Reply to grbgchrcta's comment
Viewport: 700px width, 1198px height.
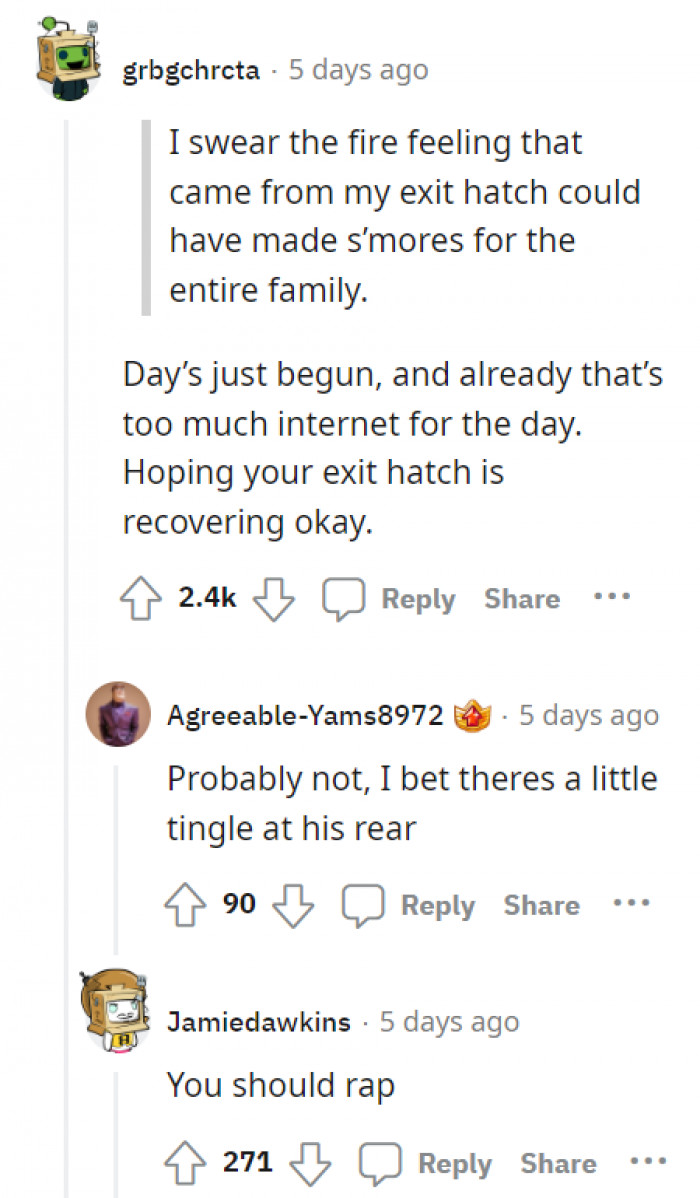pyautogui.click(x=417, y=599)
